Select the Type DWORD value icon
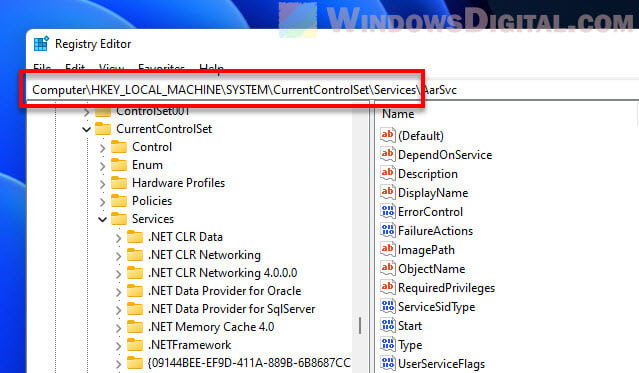The image size is (639, 373). 388,344
